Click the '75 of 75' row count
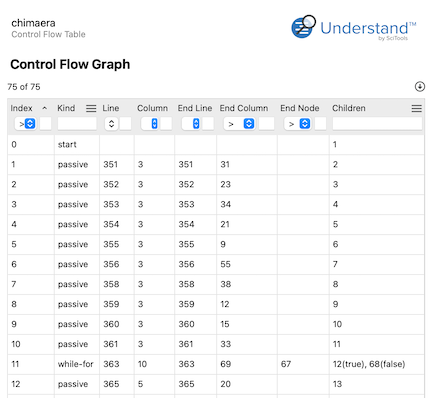Viewport: 432px width, 398px height. pos(24,87)
